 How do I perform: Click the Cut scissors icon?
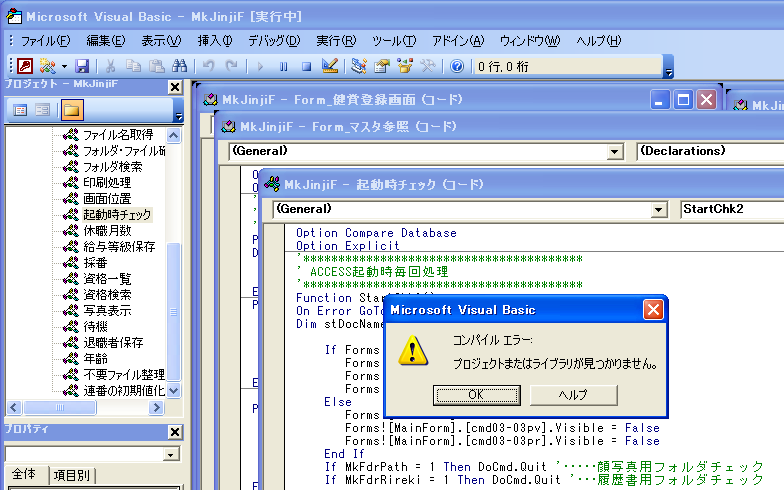pyautogui.click(x=110, y=66)
